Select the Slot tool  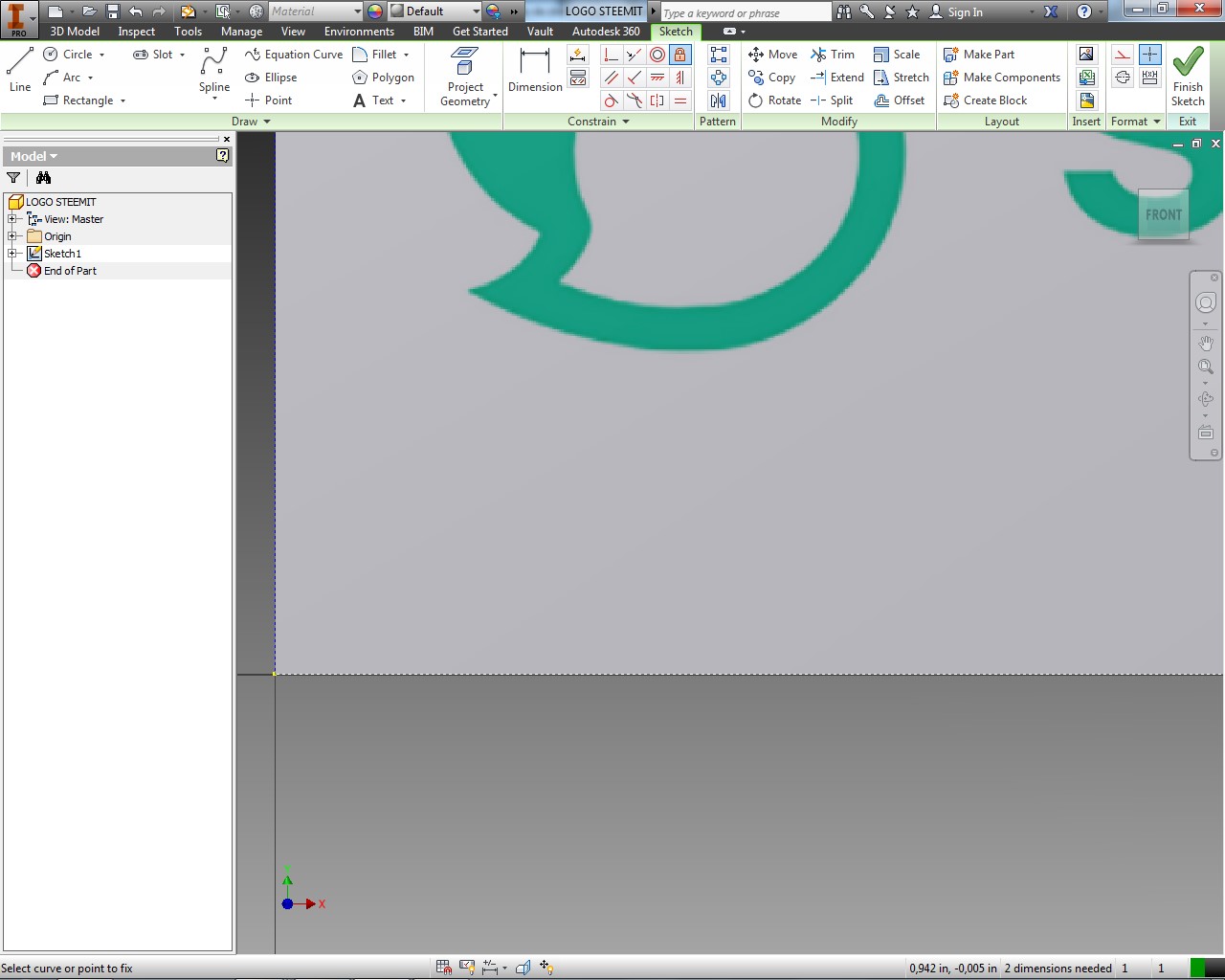pos(153,55)
